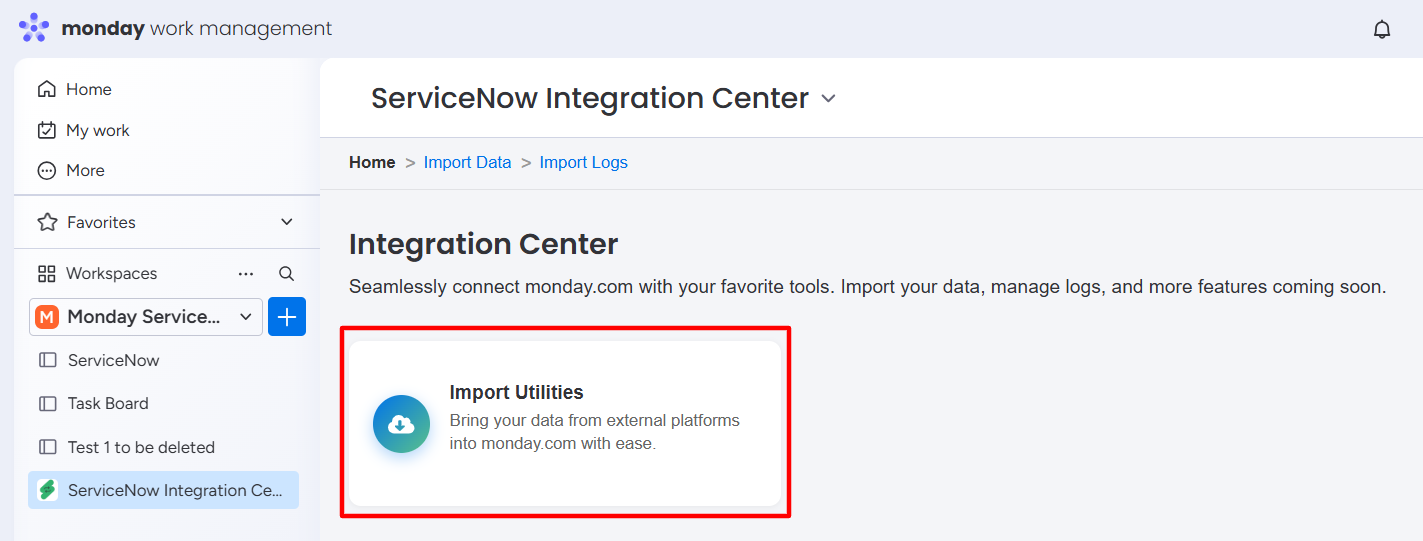The image size is (1423, 541).
Task: Click the Import Utilities cloud download icon
Action: tap(401, 424)
